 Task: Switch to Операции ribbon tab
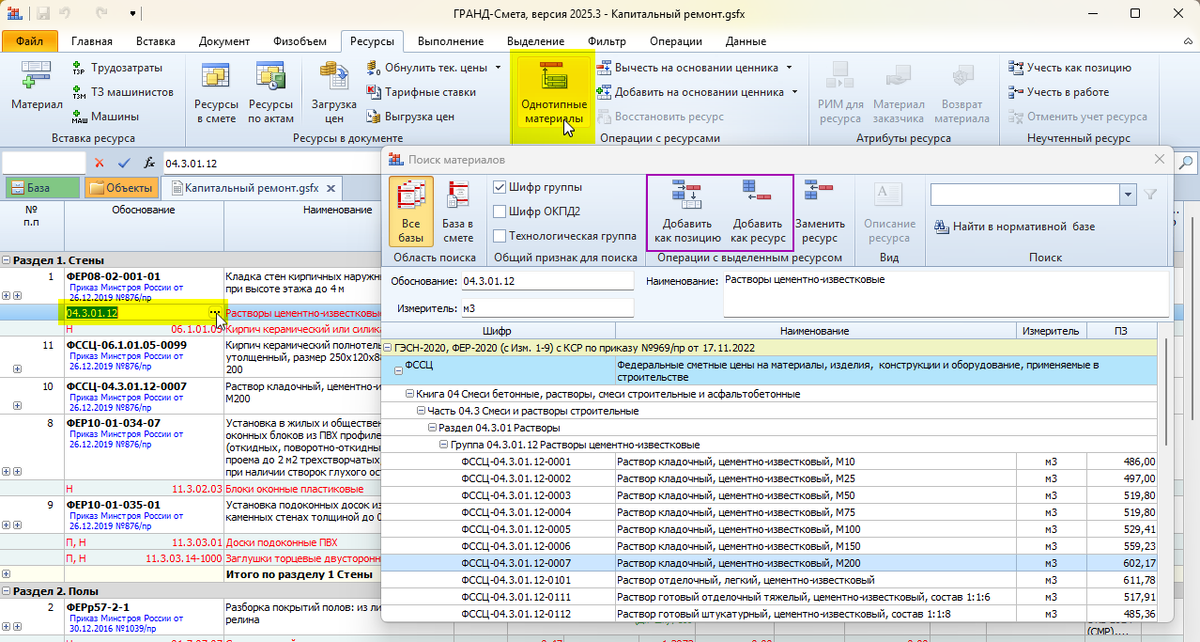[x=675, y=41]
